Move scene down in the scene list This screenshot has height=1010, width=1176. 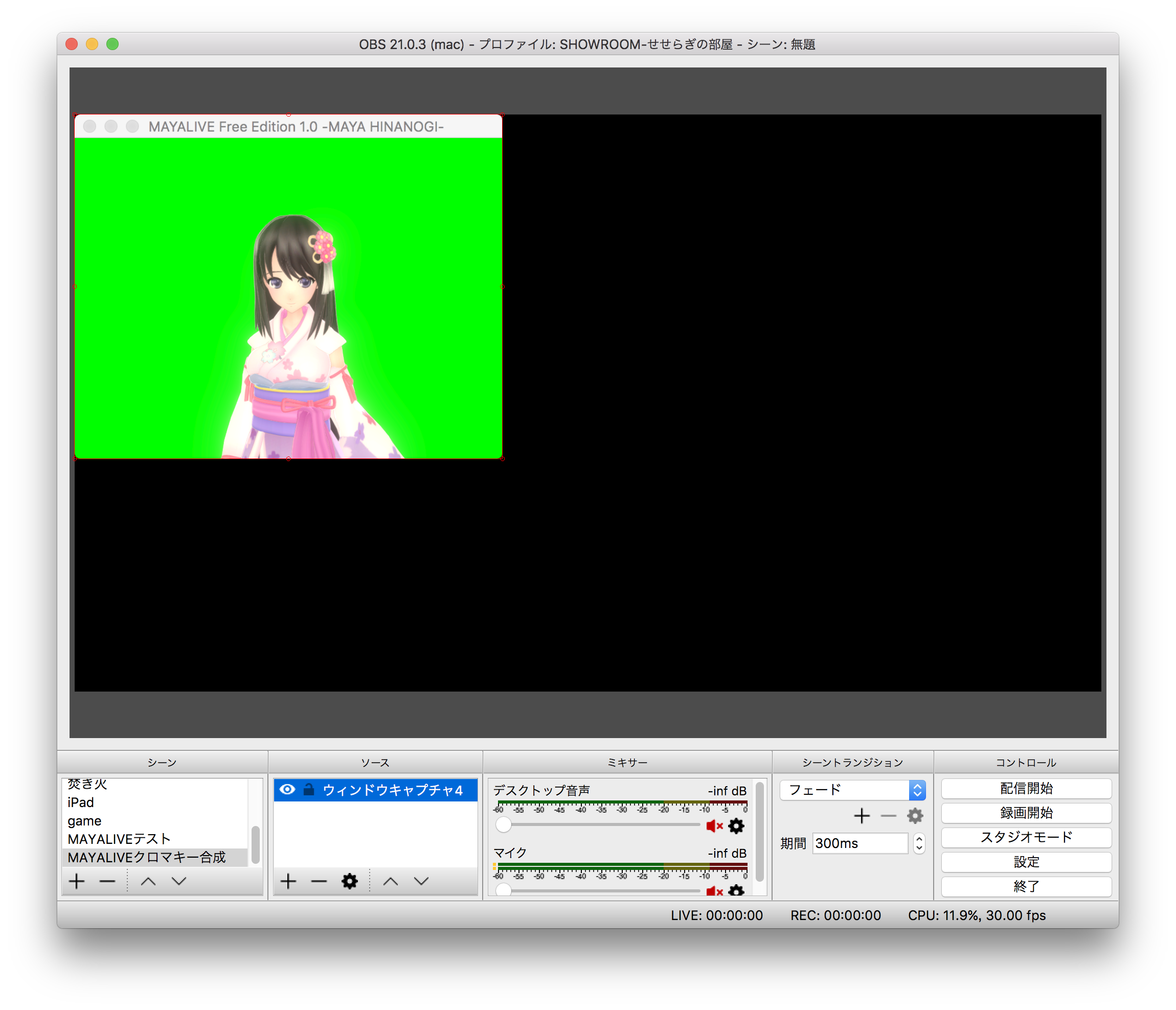[179, 881]
